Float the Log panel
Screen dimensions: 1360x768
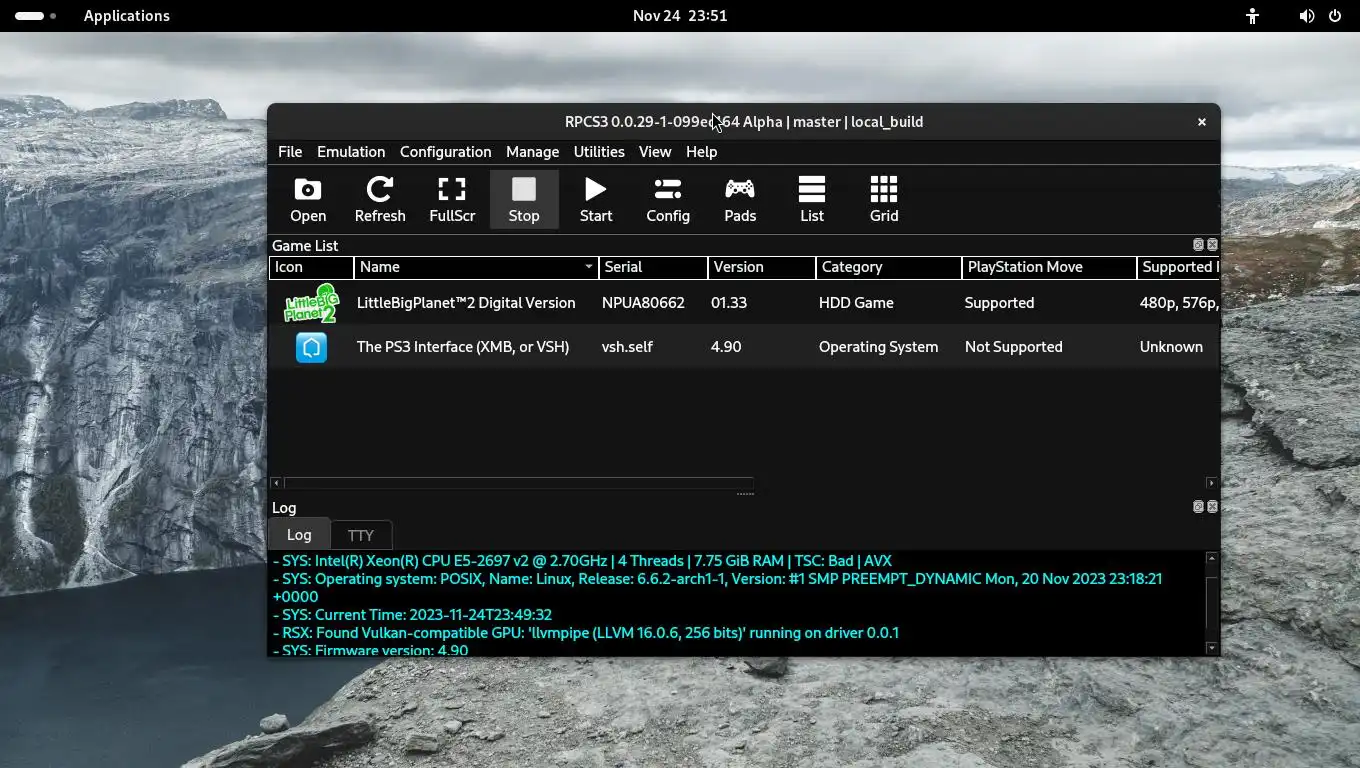click(1198, 507)
